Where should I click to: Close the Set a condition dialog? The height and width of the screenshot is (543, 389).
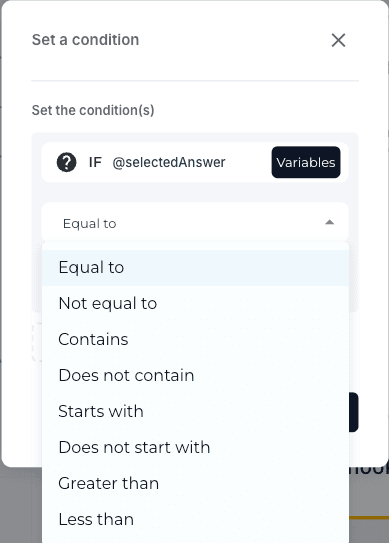[x=338, y=40]
